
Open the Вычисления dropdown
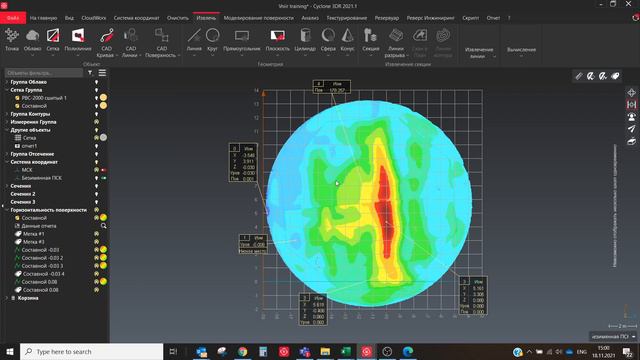tap(521, 52)
